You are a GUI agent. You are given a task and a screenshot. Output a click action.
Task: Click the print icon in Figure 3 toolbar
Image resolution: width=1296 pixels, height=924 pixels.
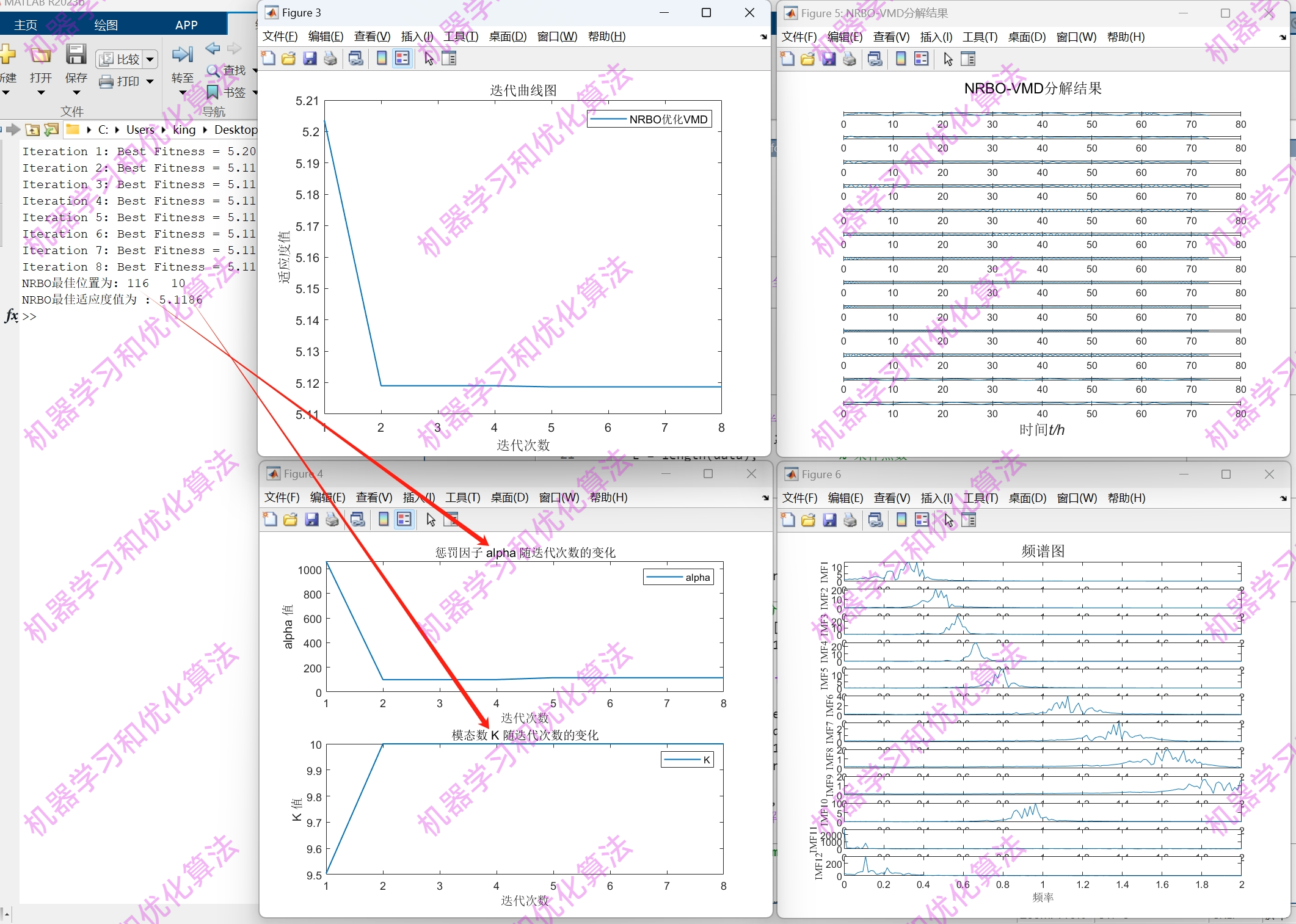[x=330, y=59]
